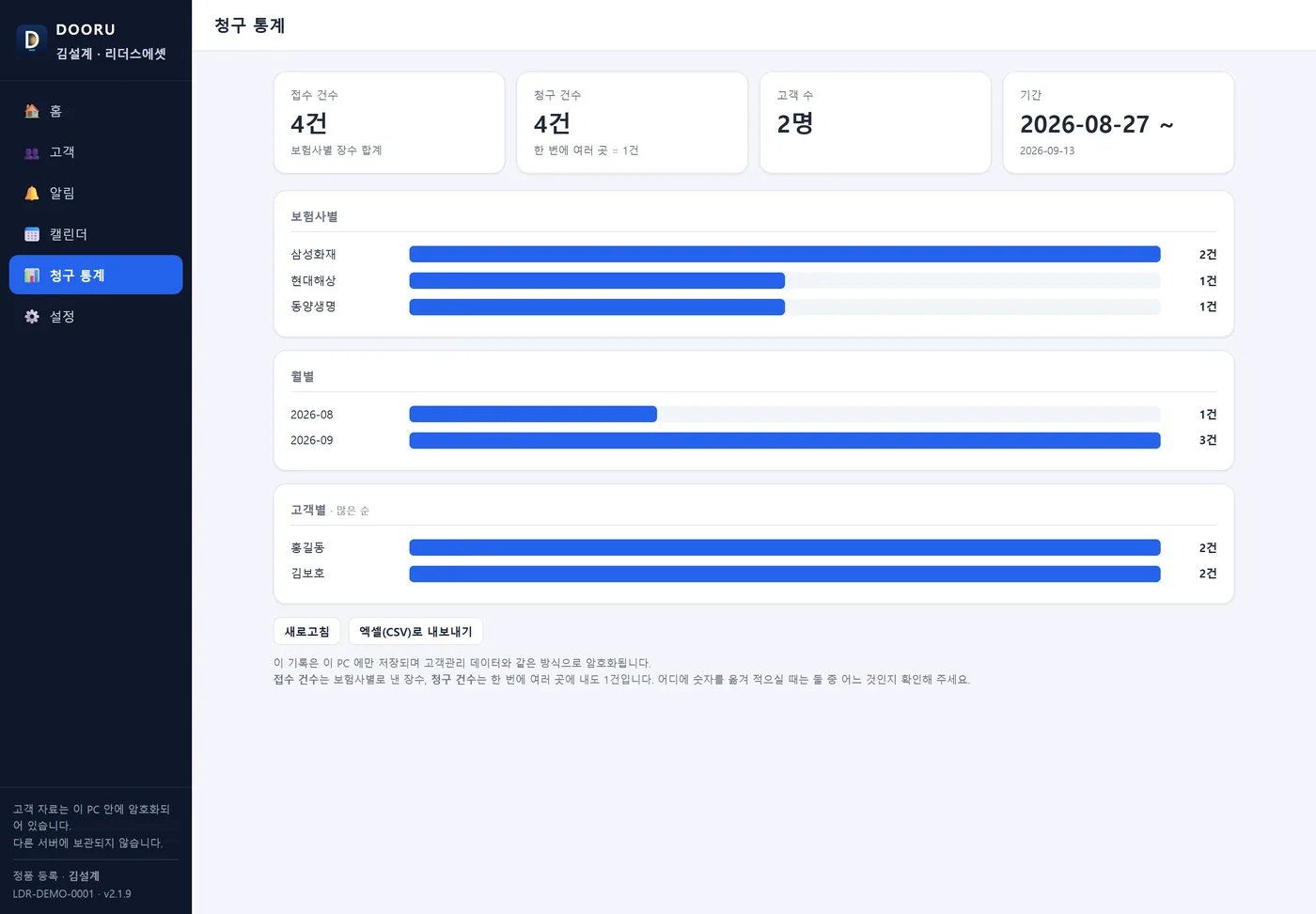Click the 현대해상 insurer label

pos(314,280)
